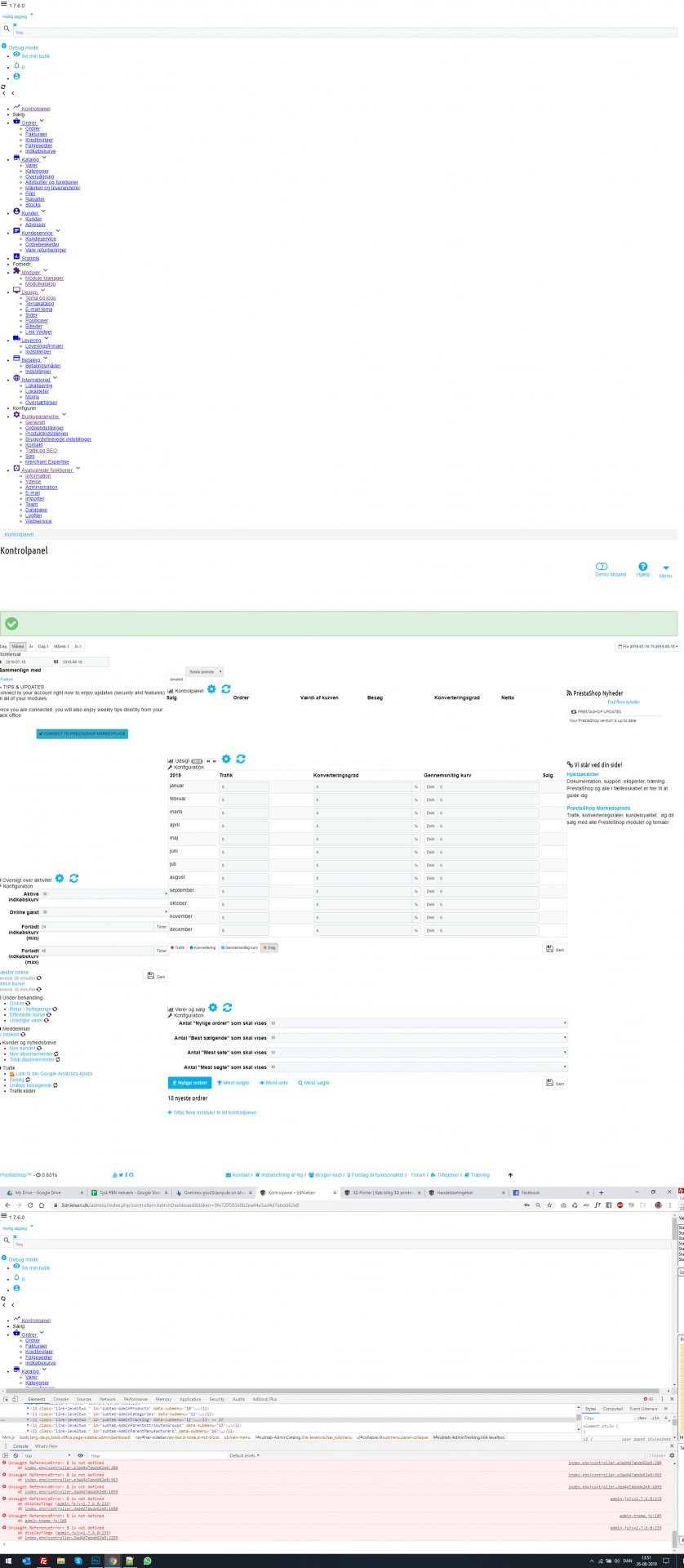Open the Varer og salg settings gear

click(213, 1008)
